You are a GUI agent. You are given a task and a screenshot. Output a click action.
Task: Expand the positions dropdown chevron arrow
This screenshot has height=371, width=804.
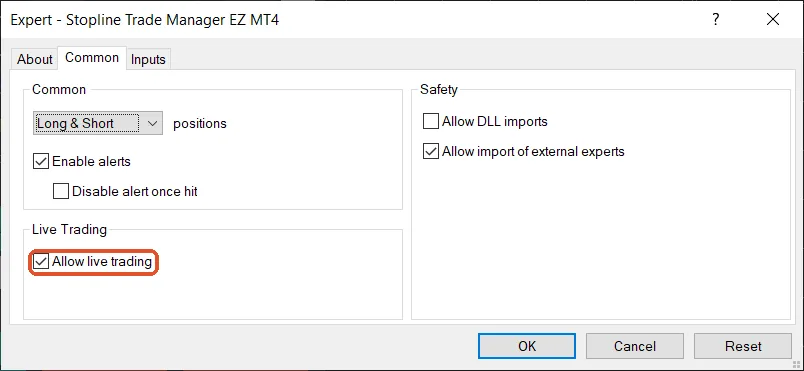click(x=152, y=123)
